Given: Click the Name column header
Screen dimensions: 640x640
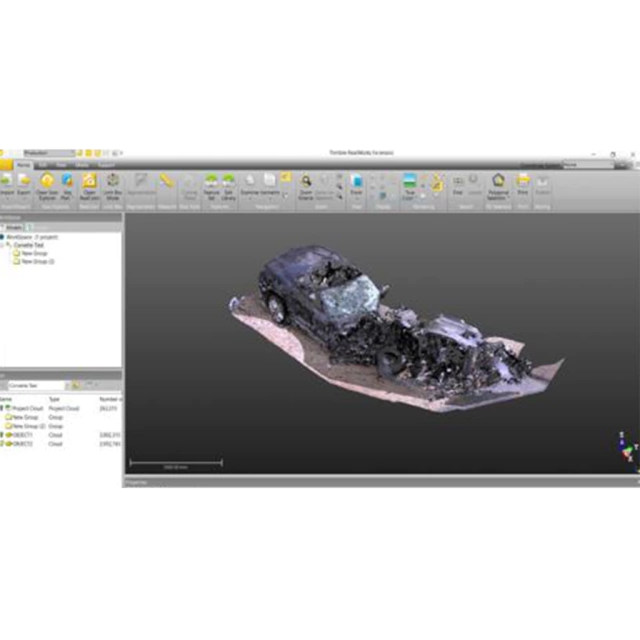Looking at the screenshot, I should [x=5, y=400].
